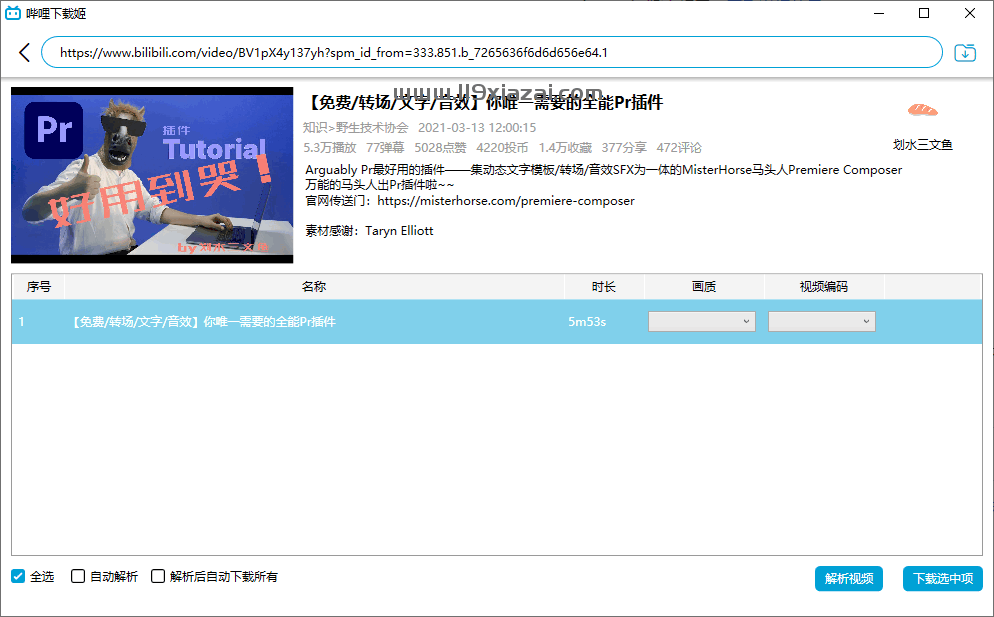Open the 画质 quality dropdown

[x=702, y=321]
